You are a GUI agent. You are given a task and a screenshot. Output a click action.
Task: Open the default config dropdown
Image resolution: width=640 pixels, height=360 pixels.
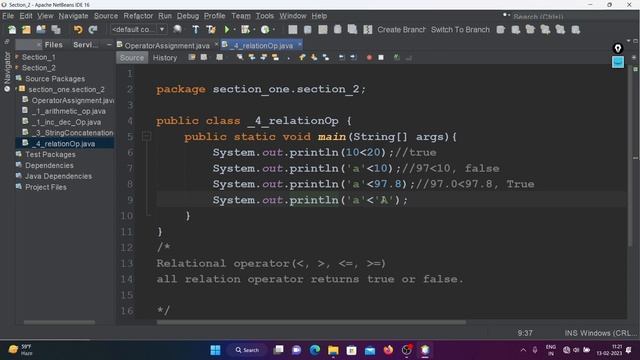tap(139, 29)
